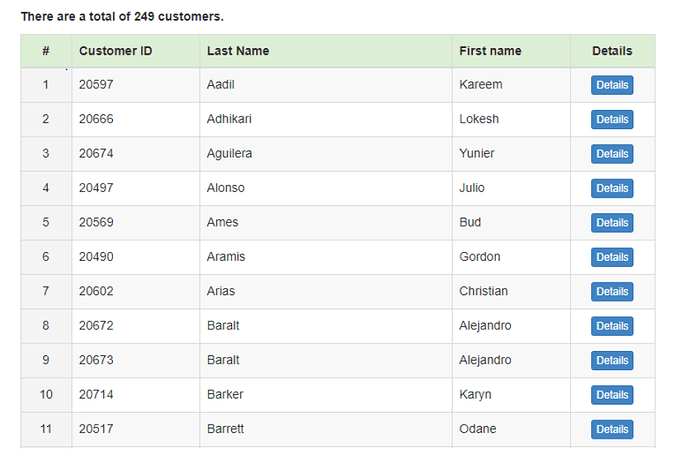690x467 pixels.
Task: Click the Customer ID column header
Action: pos(116,51)
